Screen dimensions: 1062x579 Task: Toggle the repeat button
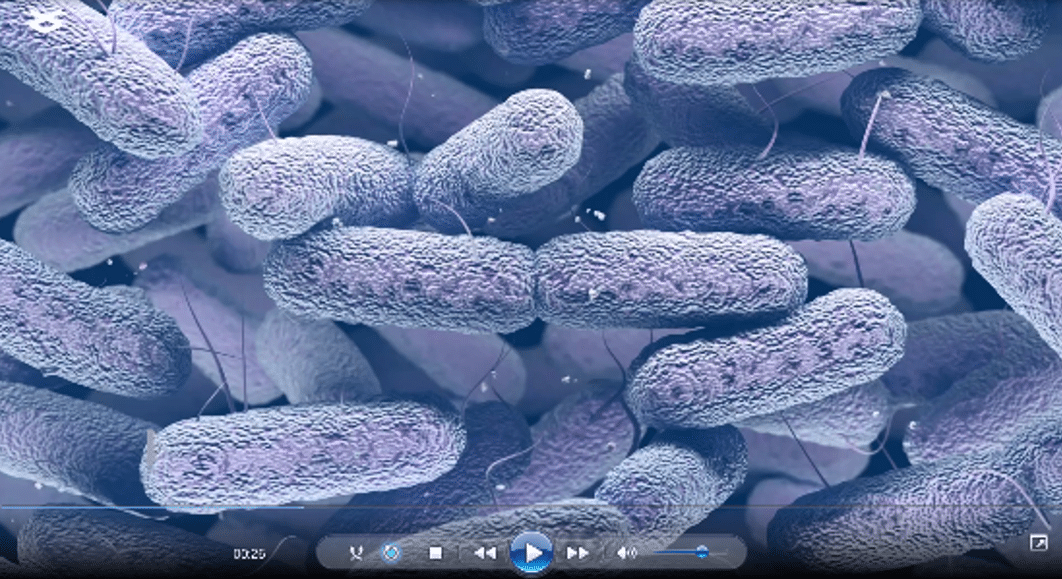[392, 553]
